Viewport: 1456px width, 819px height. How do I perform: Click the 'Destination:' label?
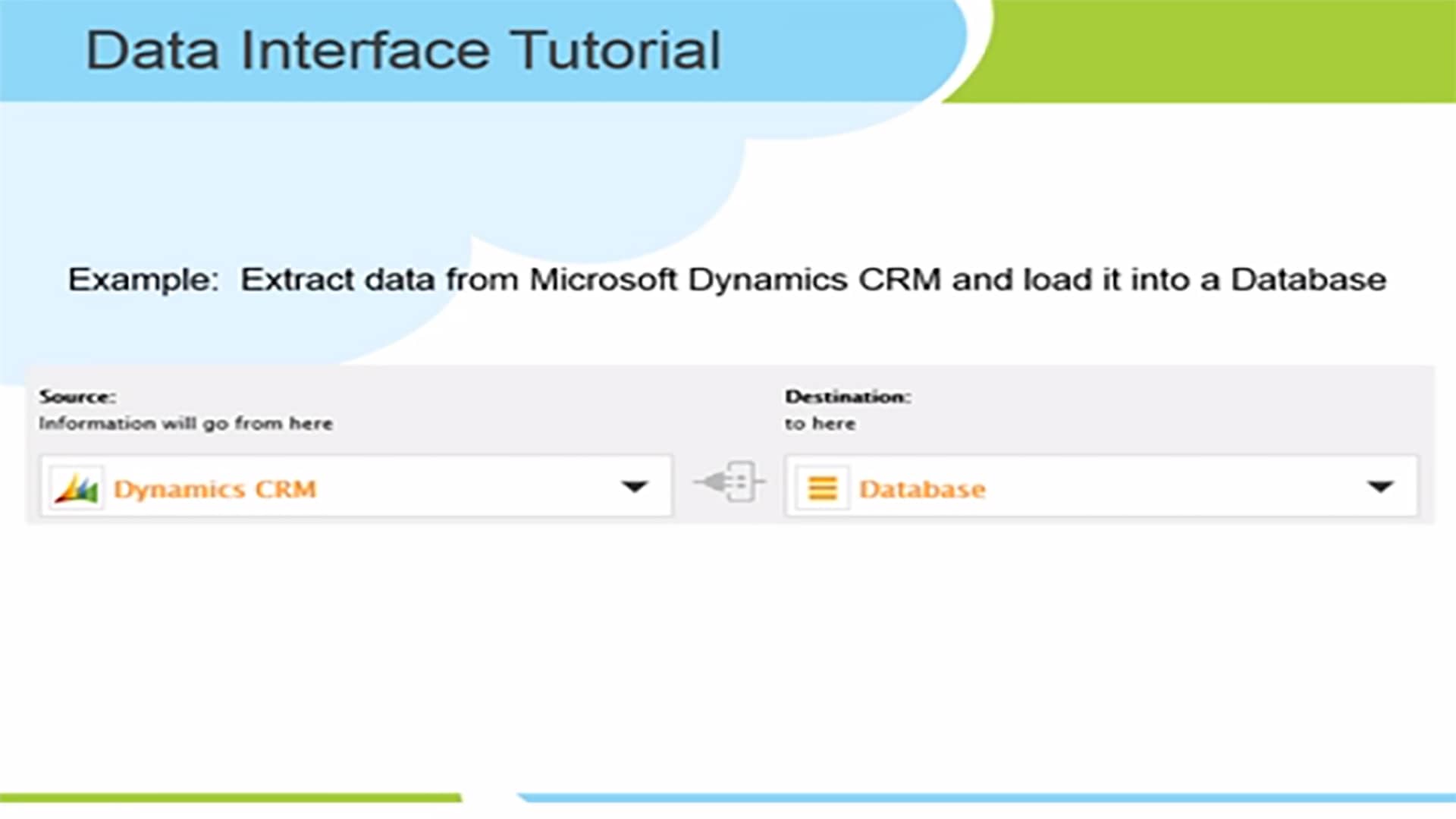coord(848,397)
